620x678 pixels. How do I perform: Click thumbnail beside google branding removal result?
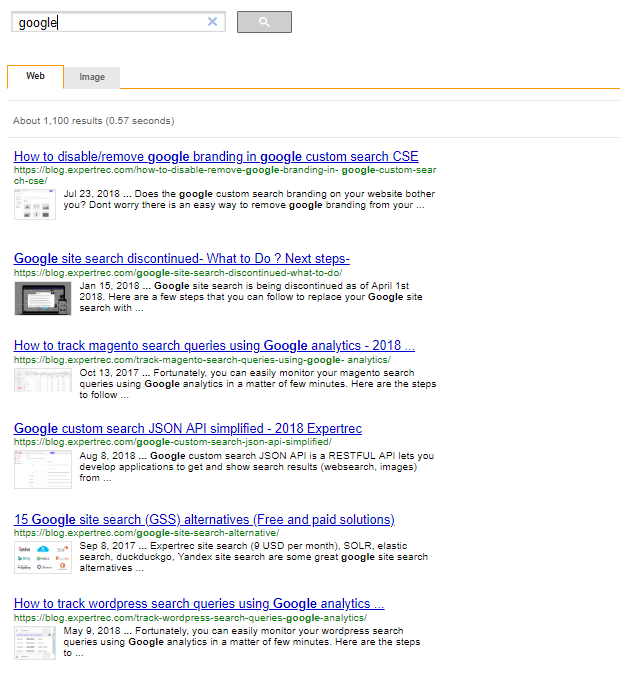tap(35, 205)
